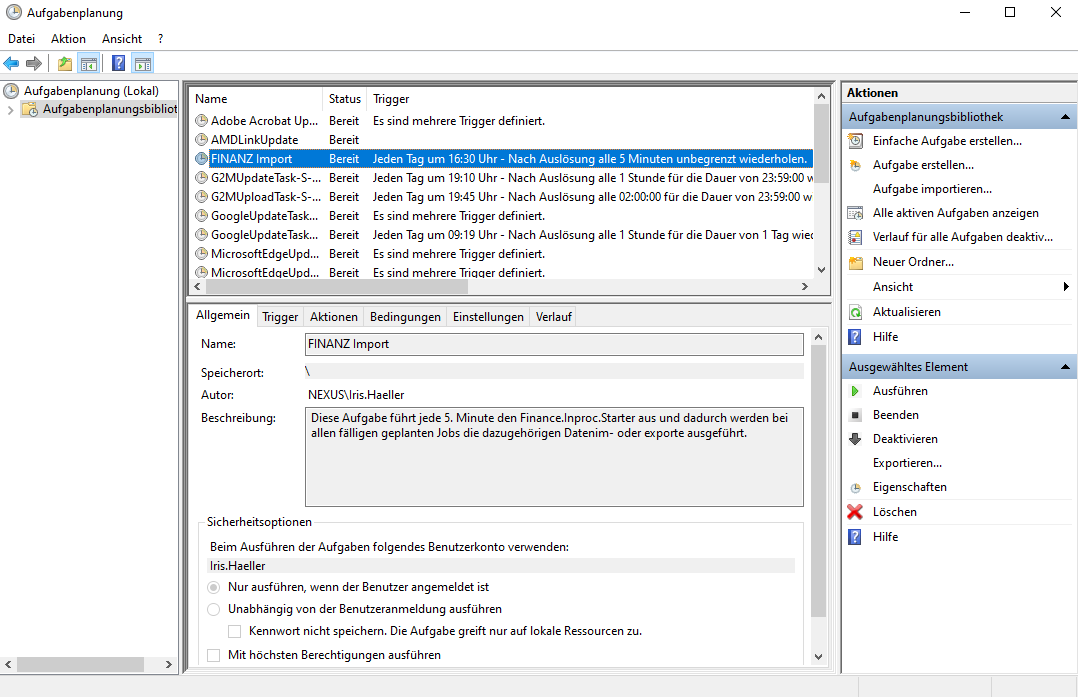Select 'Nur ausführen, wenn der Benutzer angemeldet ist'
1078x697 pixels.
point(213,587)
